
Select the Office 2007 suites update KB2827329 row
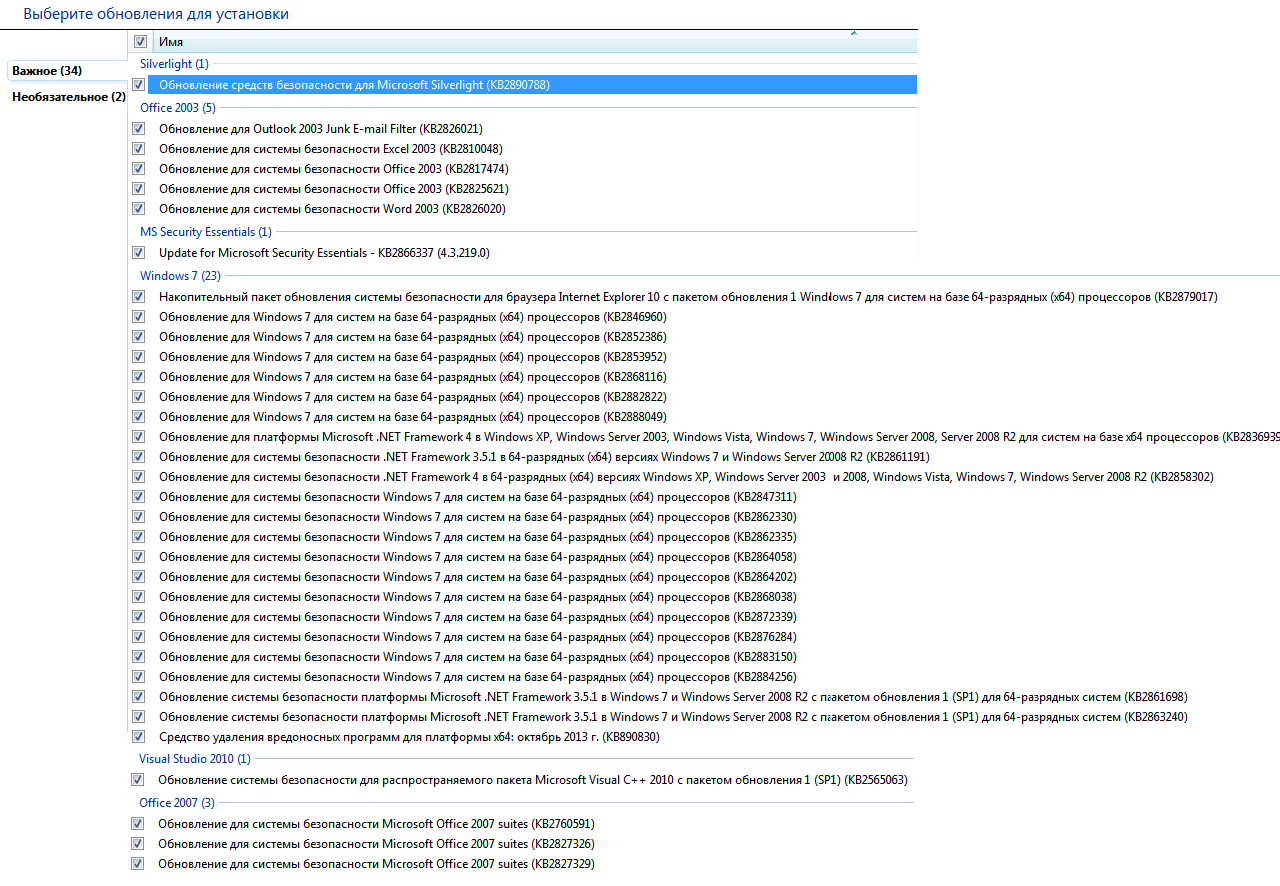coord(376,864)
